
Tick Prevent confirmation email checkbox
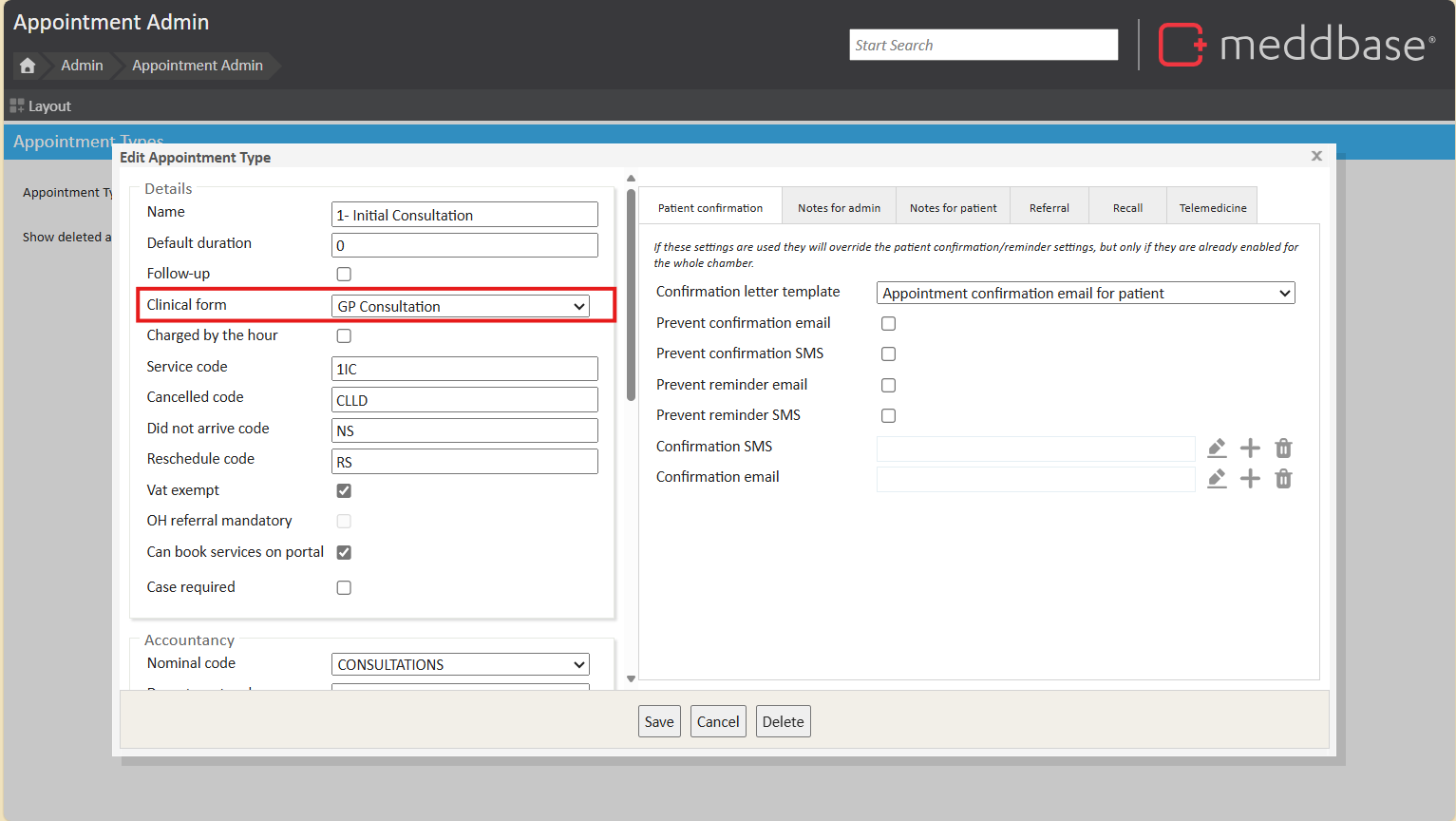point(888,324)
